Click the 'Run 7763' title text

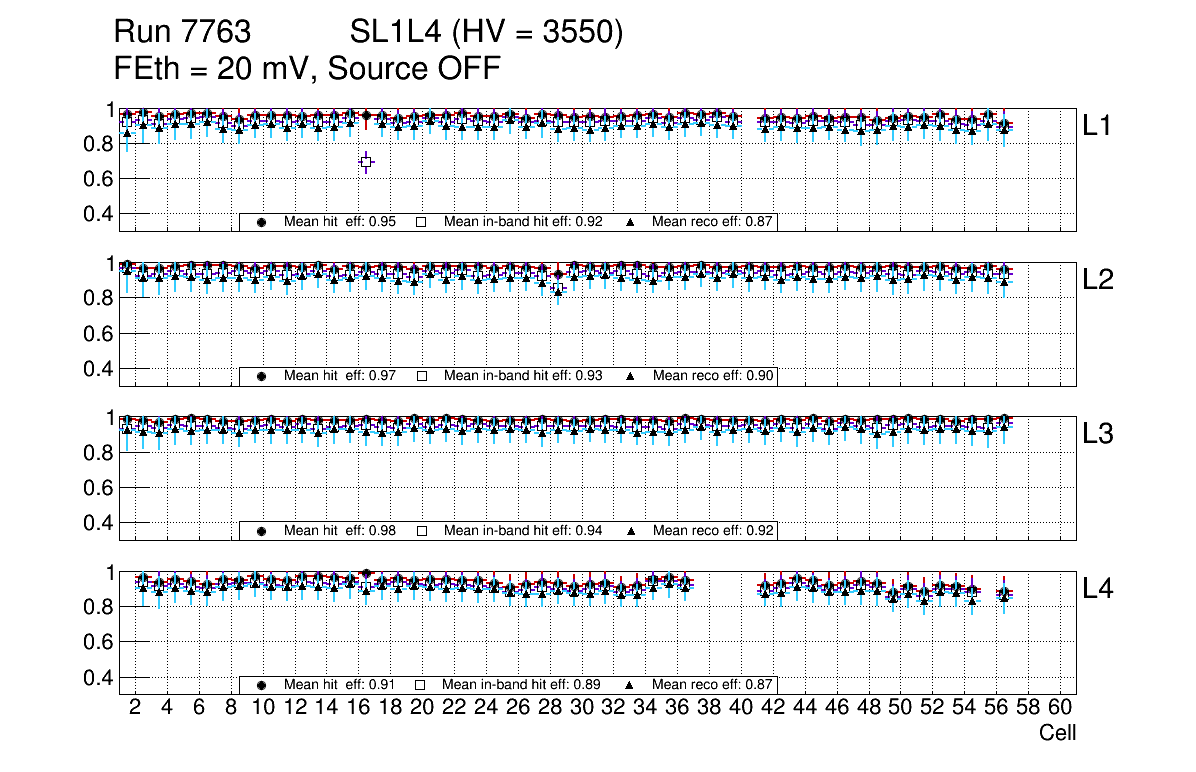coord(182,33)
